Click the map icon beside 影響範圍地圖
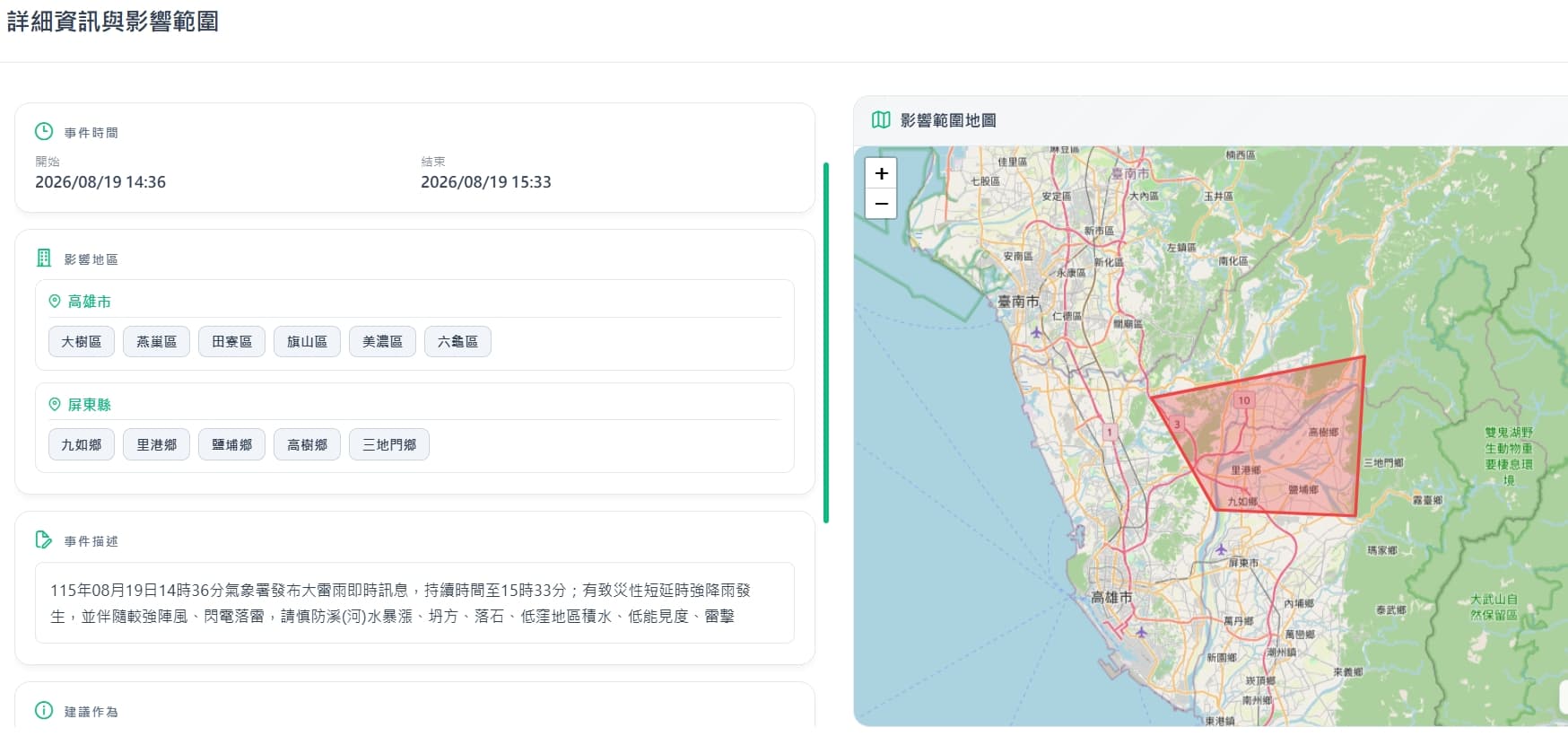The width and height of the screenshot is (1568, 745). coord(882,119)
